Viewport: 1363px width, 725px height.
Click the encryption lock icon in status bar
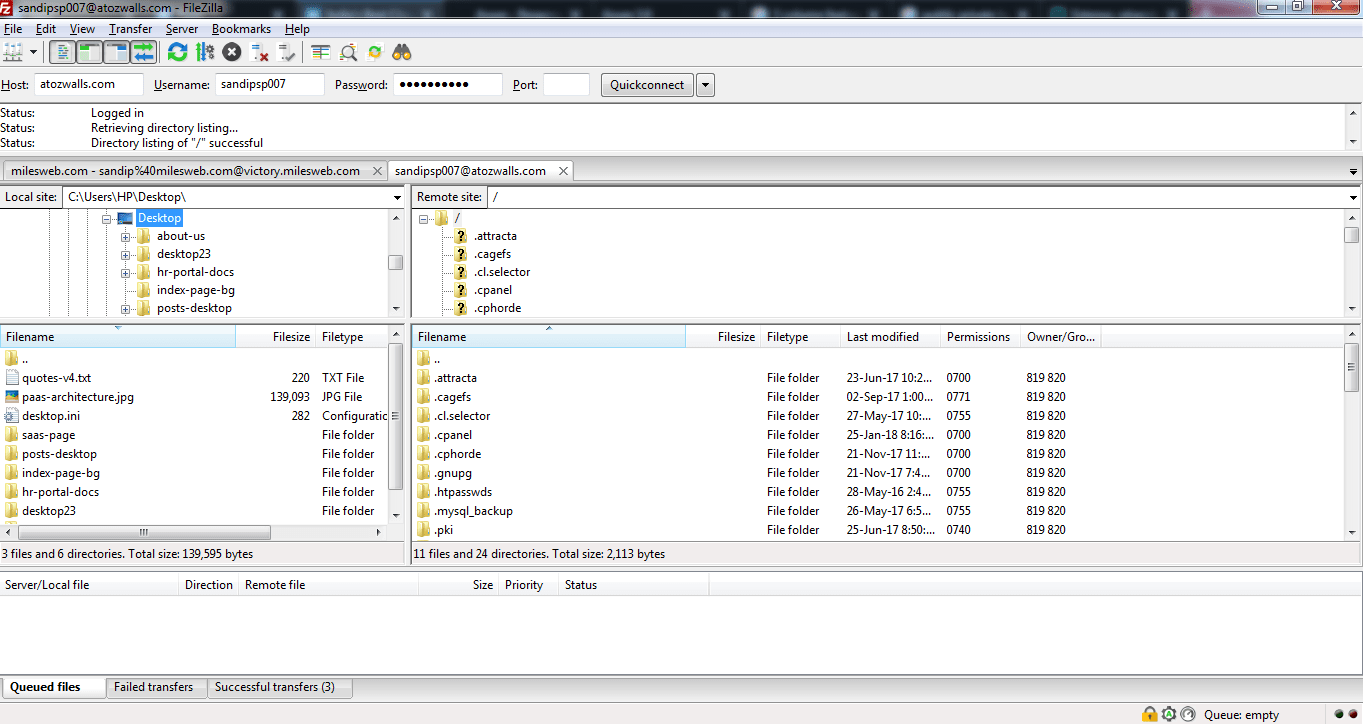[1150, 714]
